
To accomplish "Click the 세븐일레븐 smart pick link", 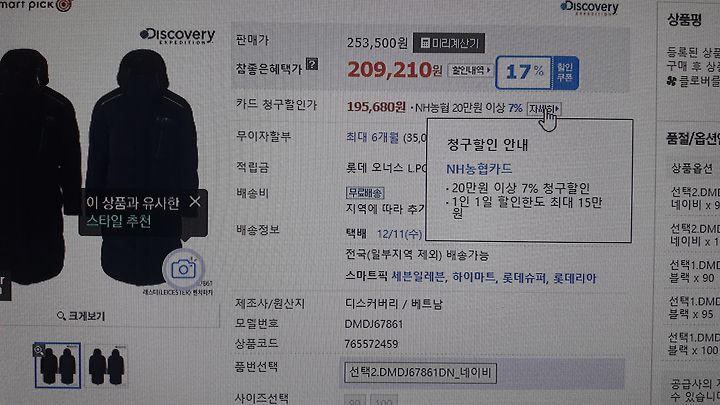I will click(418, 276).
